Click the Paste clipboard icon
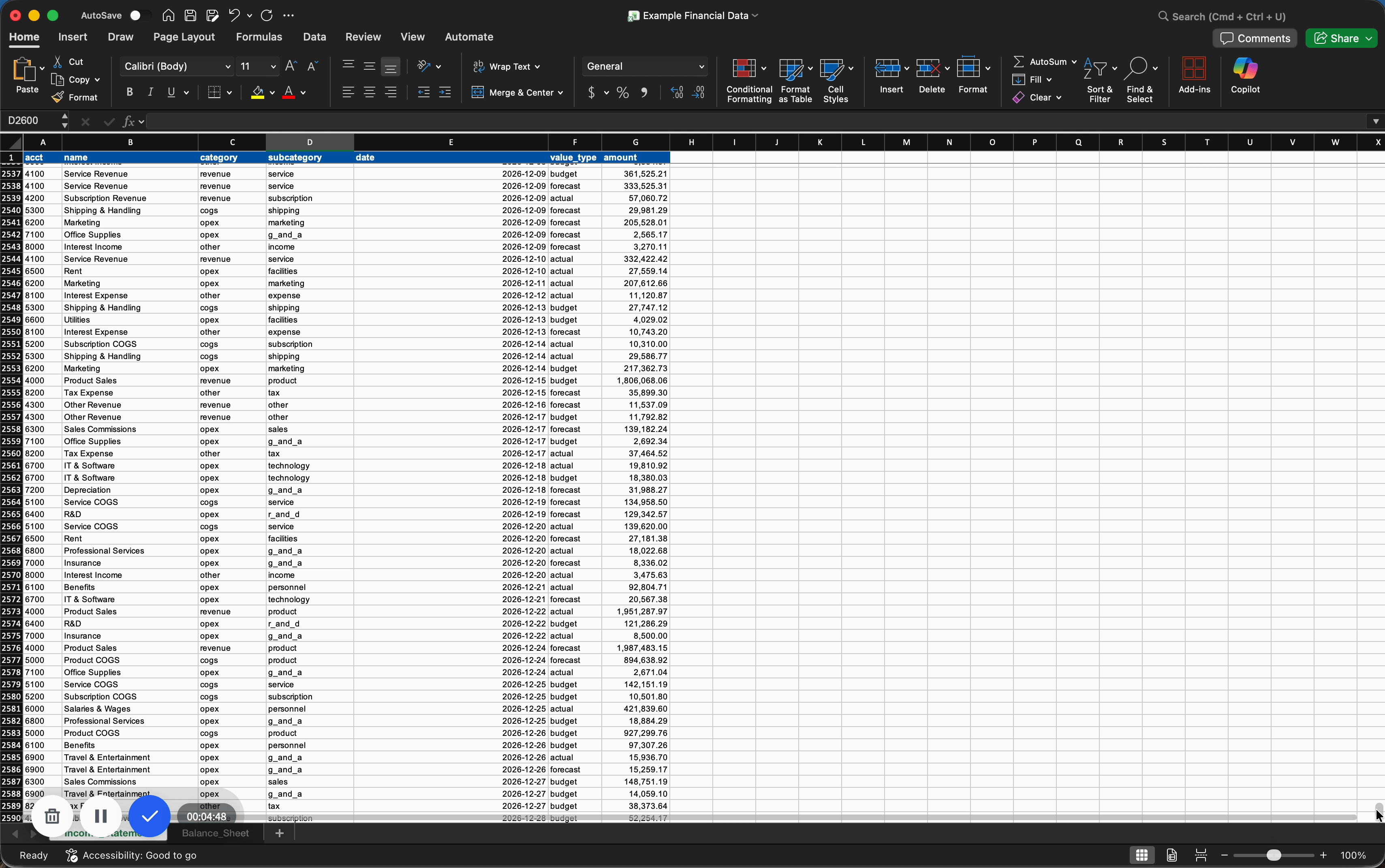 tap(24, 69)
